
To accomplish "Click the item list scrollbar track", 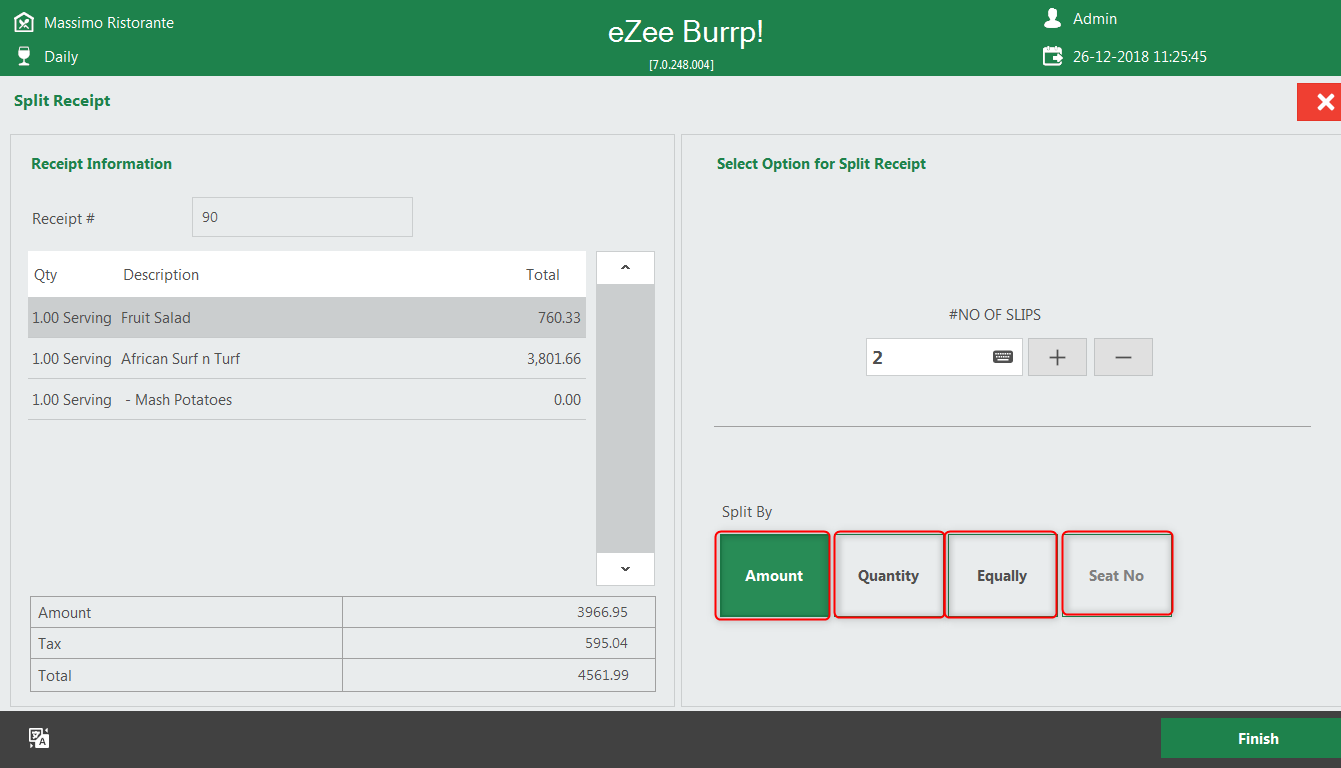I will pyautogui.click(x=625, y=418).
